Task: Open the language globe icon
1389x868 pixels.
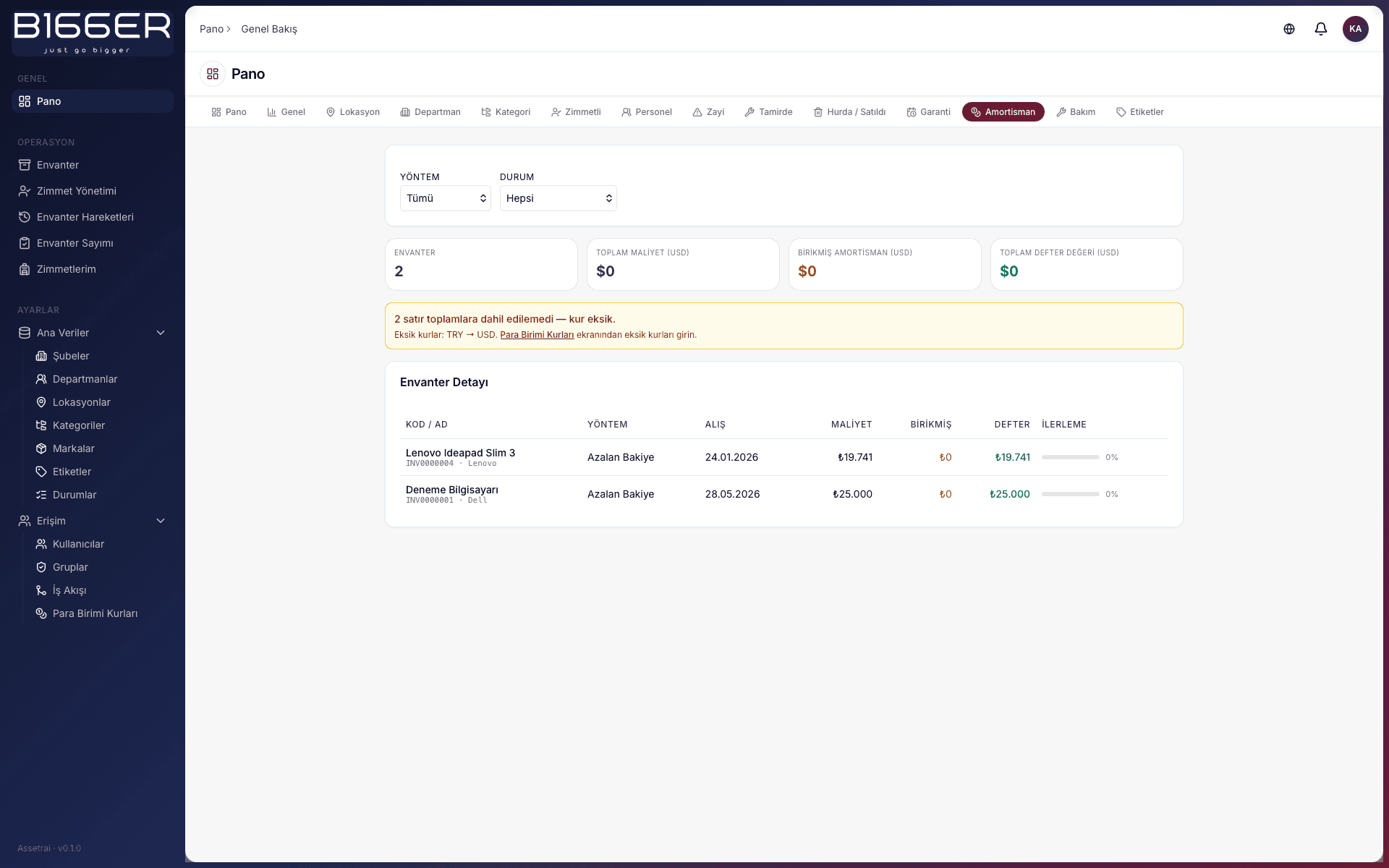Action: click(x=1289, y=29)
